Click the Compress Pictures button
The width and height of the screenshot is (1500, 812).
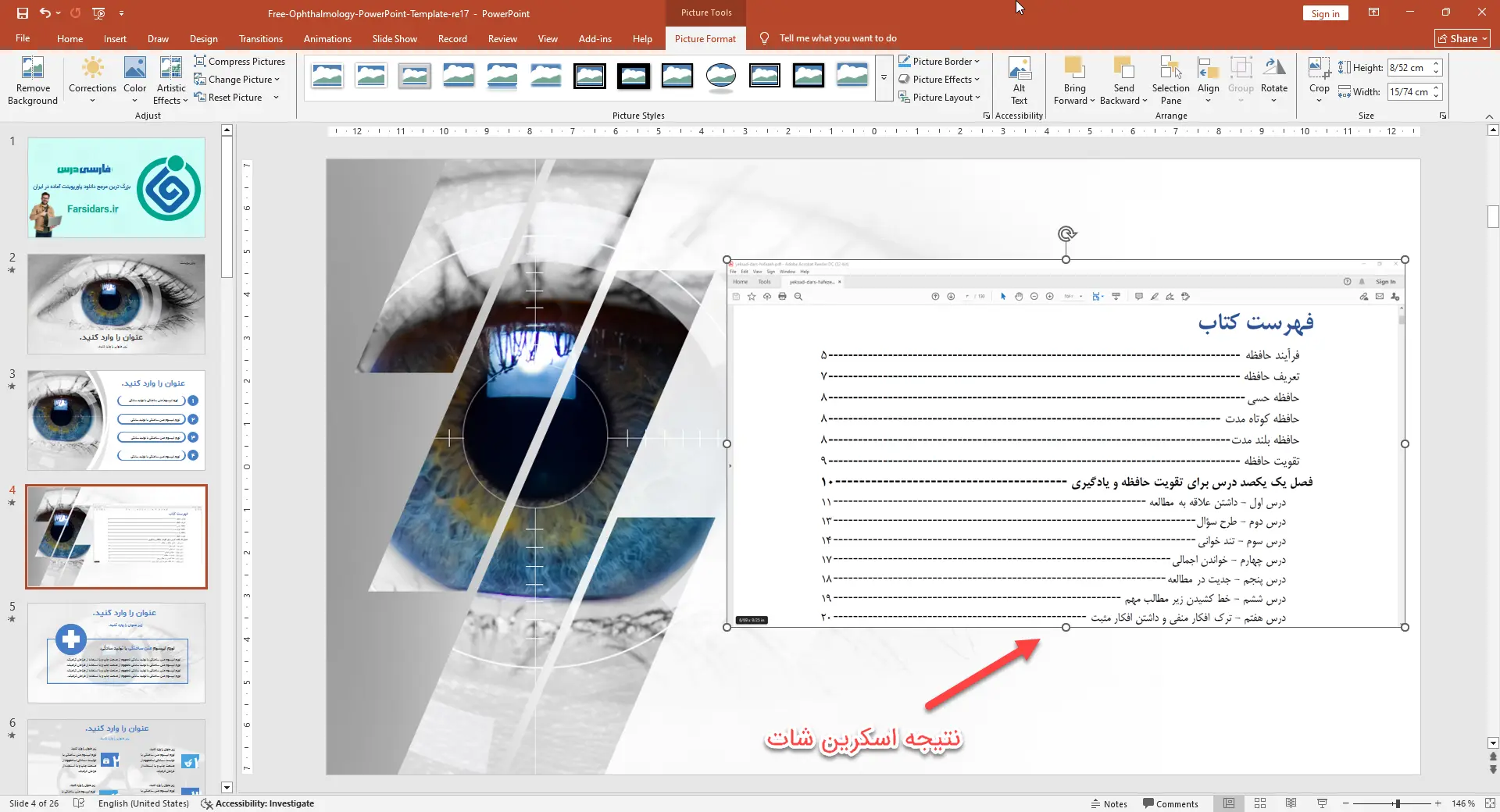(x=240, y=61)
